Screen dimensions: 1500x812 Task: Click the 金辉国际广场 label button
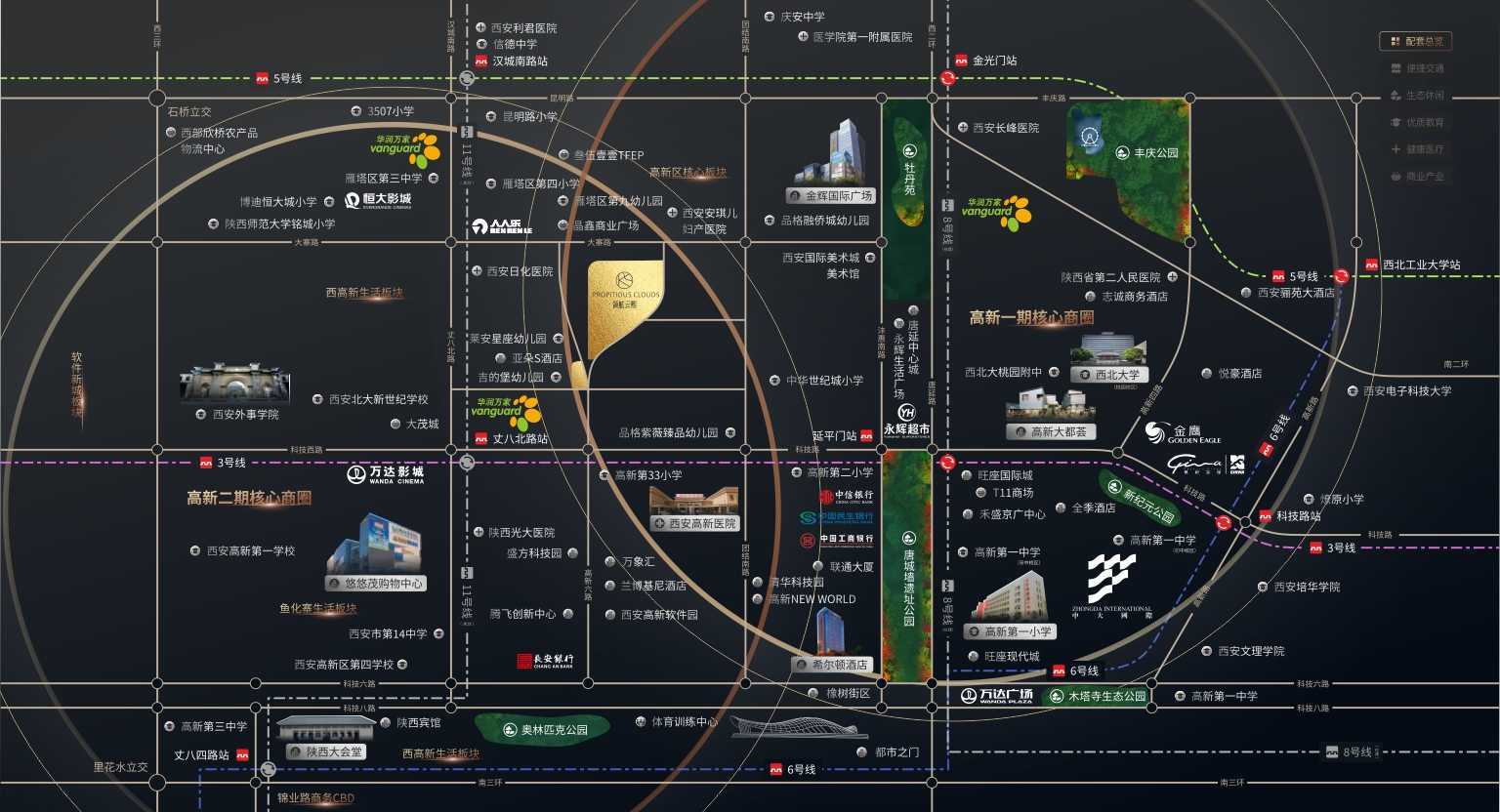click(x=831, y=196)
